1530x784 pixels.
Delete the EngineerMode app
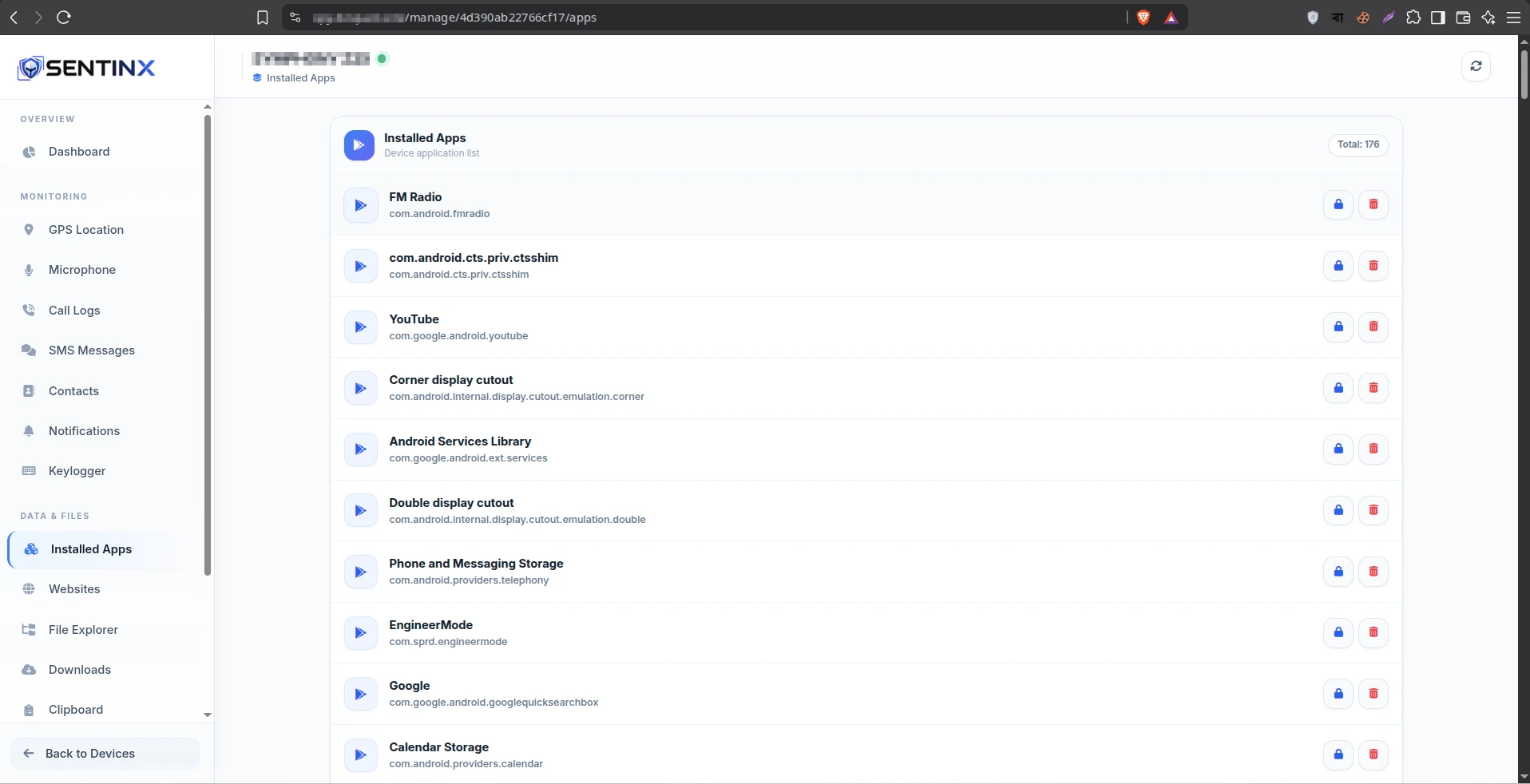tap(1373, 632)
